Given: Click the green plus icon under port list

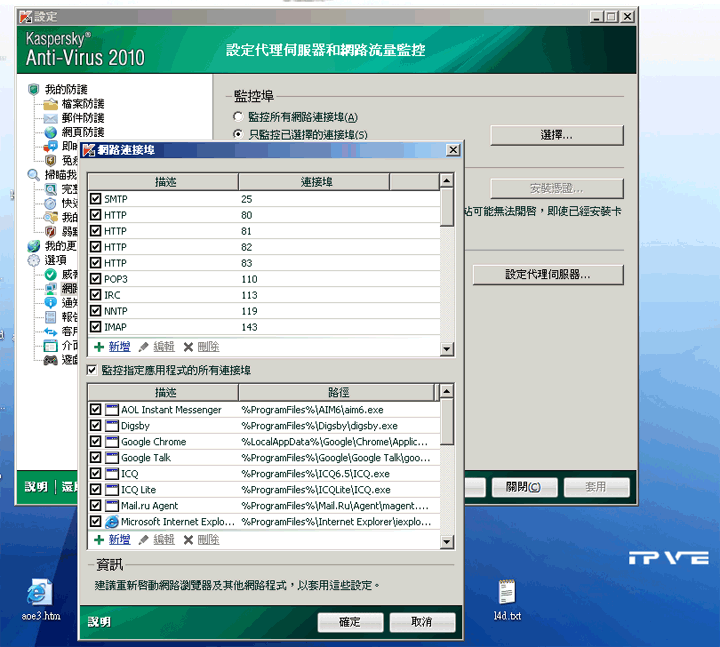Looking at the screenshot, I should (98, 347).
